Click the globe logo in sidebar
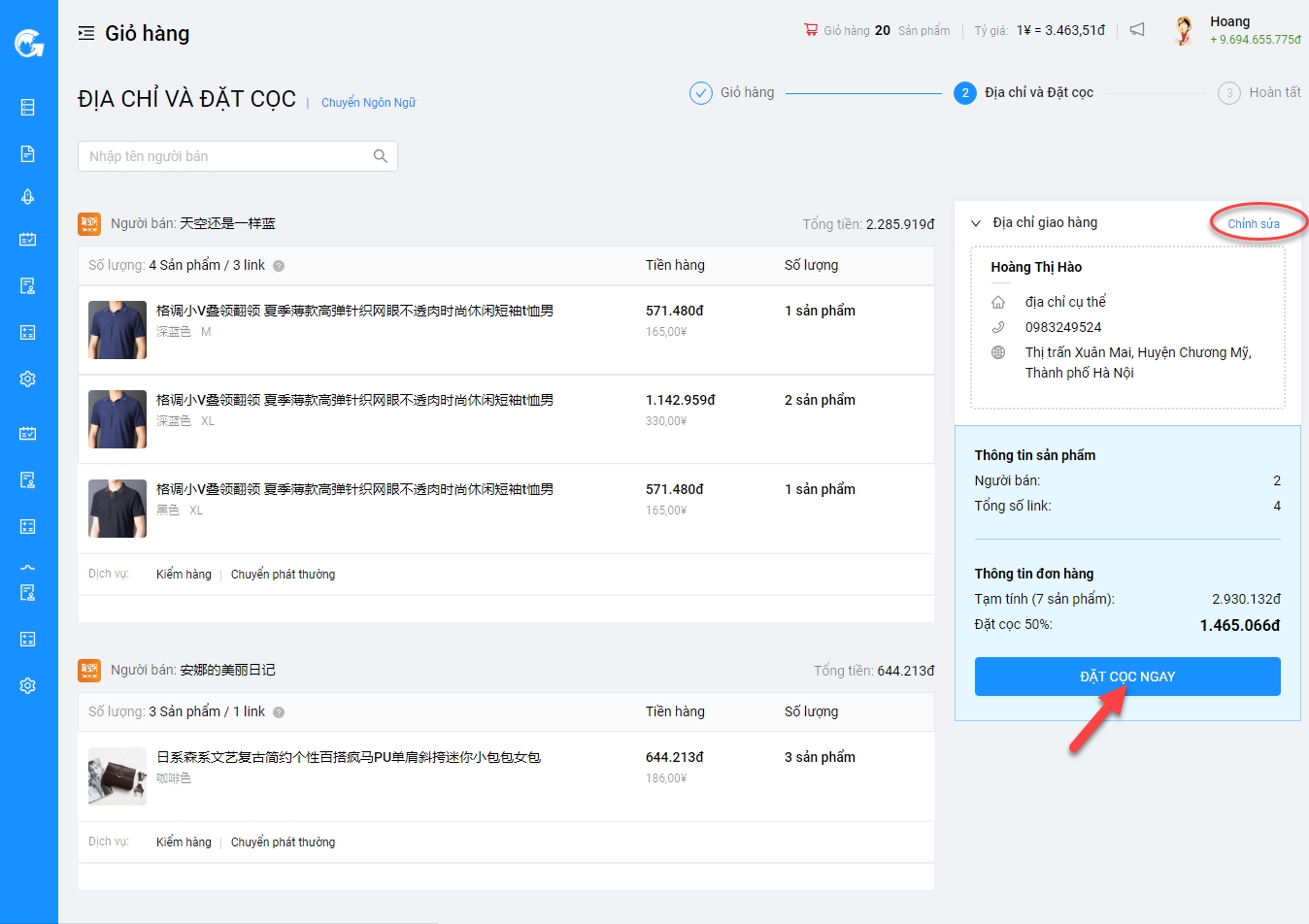The width and height of the screenshot is (1309, 924). point(28,43)
